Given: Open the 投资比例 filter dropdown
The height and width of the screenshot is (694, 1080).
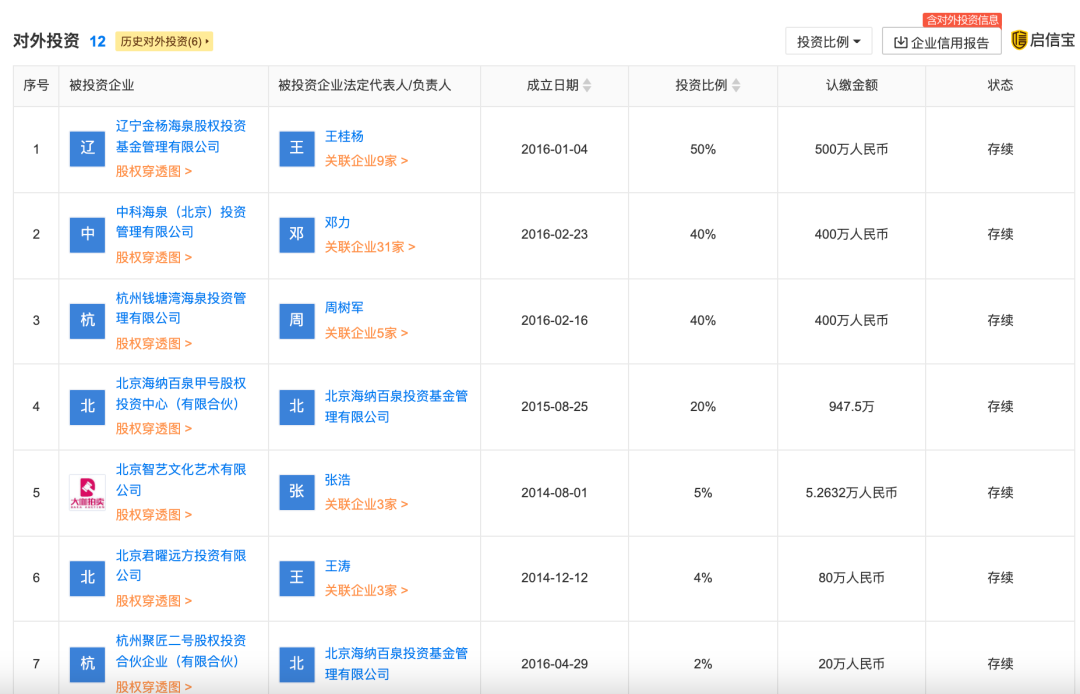Looking at the screenshot, I should 829,41.
